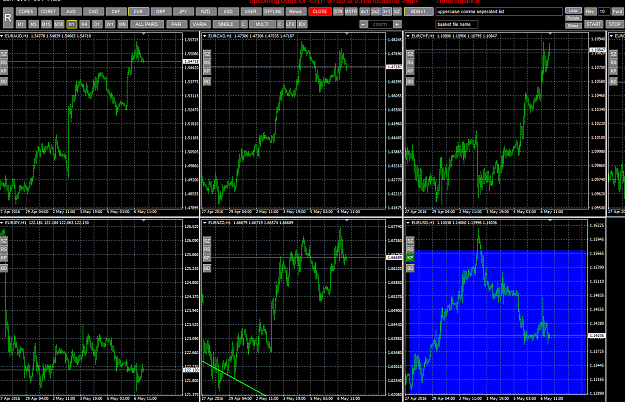The height and width of the screenshot is (402, 625).
Task: Click SZ button on EURCAD chart
Action: 207,53
